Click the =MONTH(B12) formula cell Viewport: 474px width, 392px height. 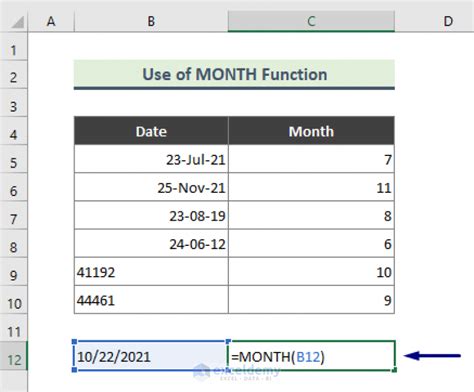tap(312, 356)
